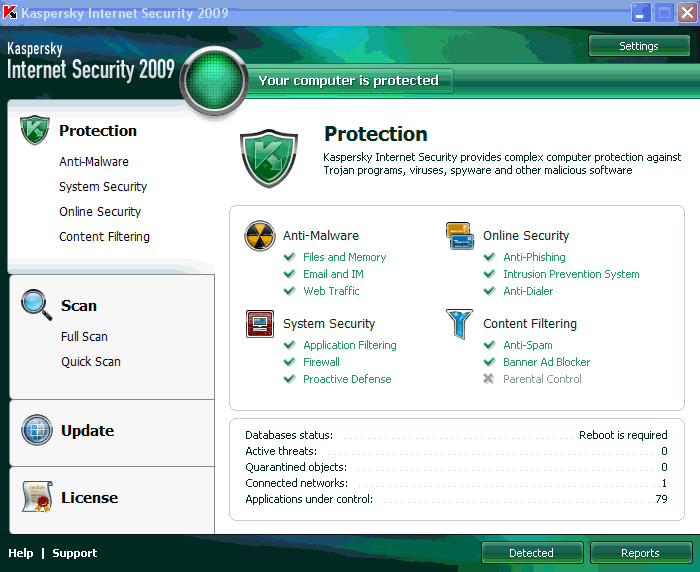Click the System Security monitor icon
700x572 pixels.
[260, 324]
